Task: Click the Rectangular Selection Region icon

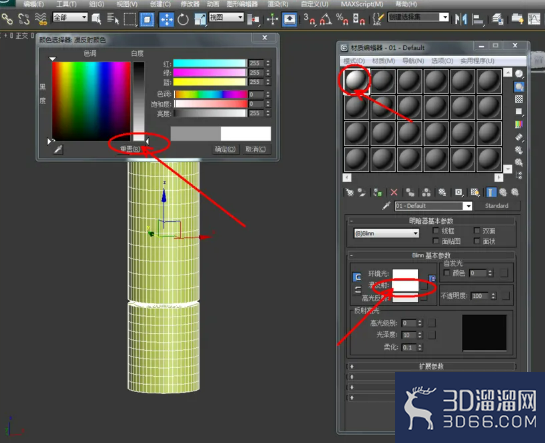Action: (130, 19)
